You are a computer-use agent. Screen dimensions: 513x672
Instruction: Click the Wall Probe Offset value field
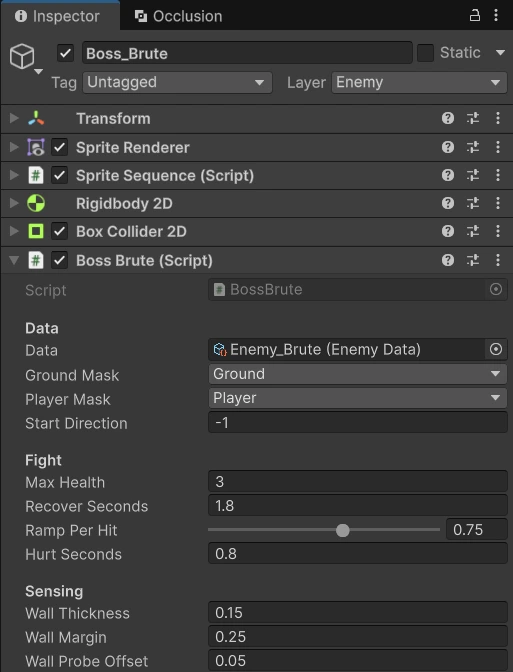coord(357,661)
